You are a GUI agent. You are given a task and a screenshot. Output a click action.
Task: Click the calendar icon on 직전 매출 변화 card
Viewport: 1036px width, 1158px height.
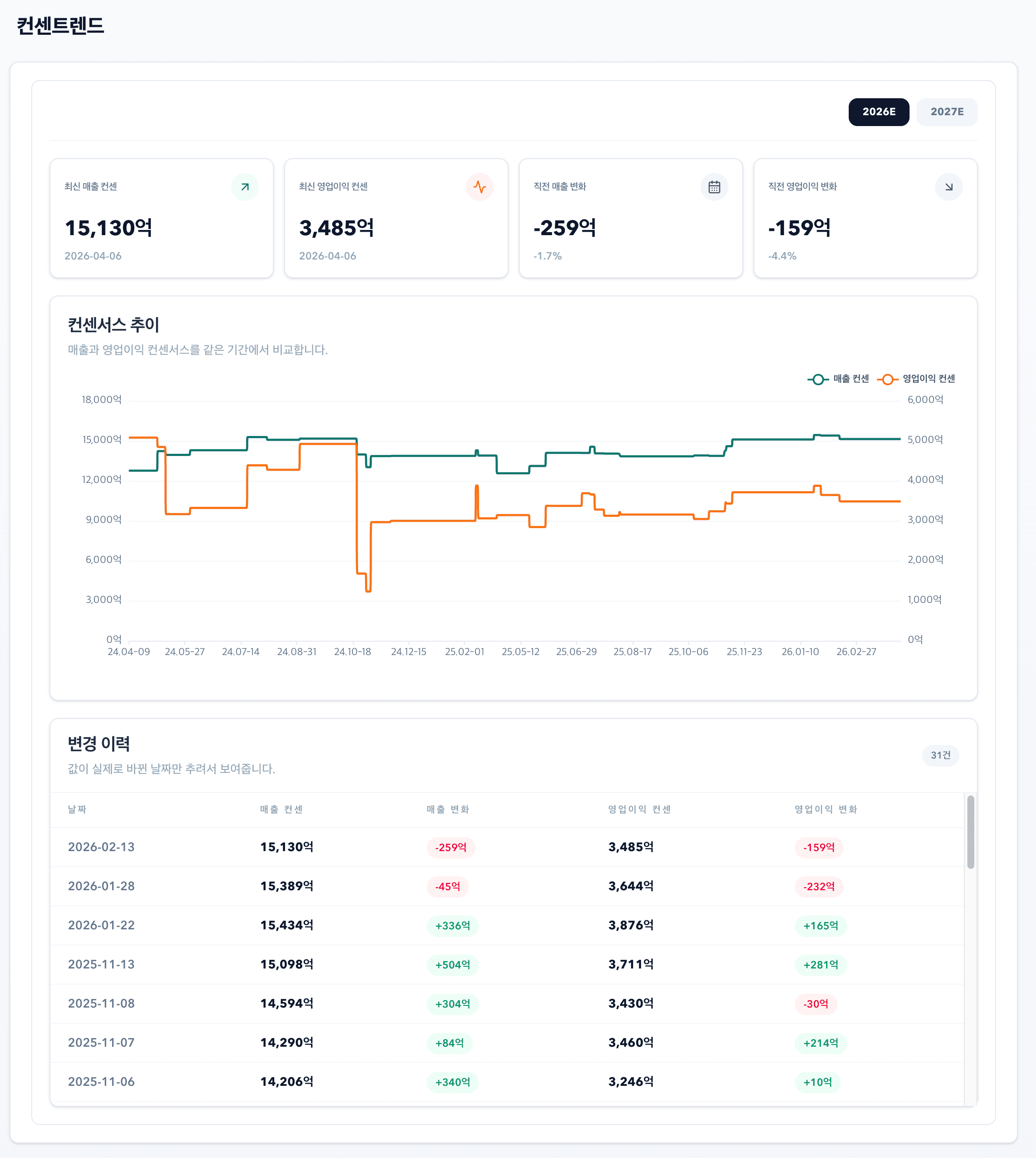[714, 187]
